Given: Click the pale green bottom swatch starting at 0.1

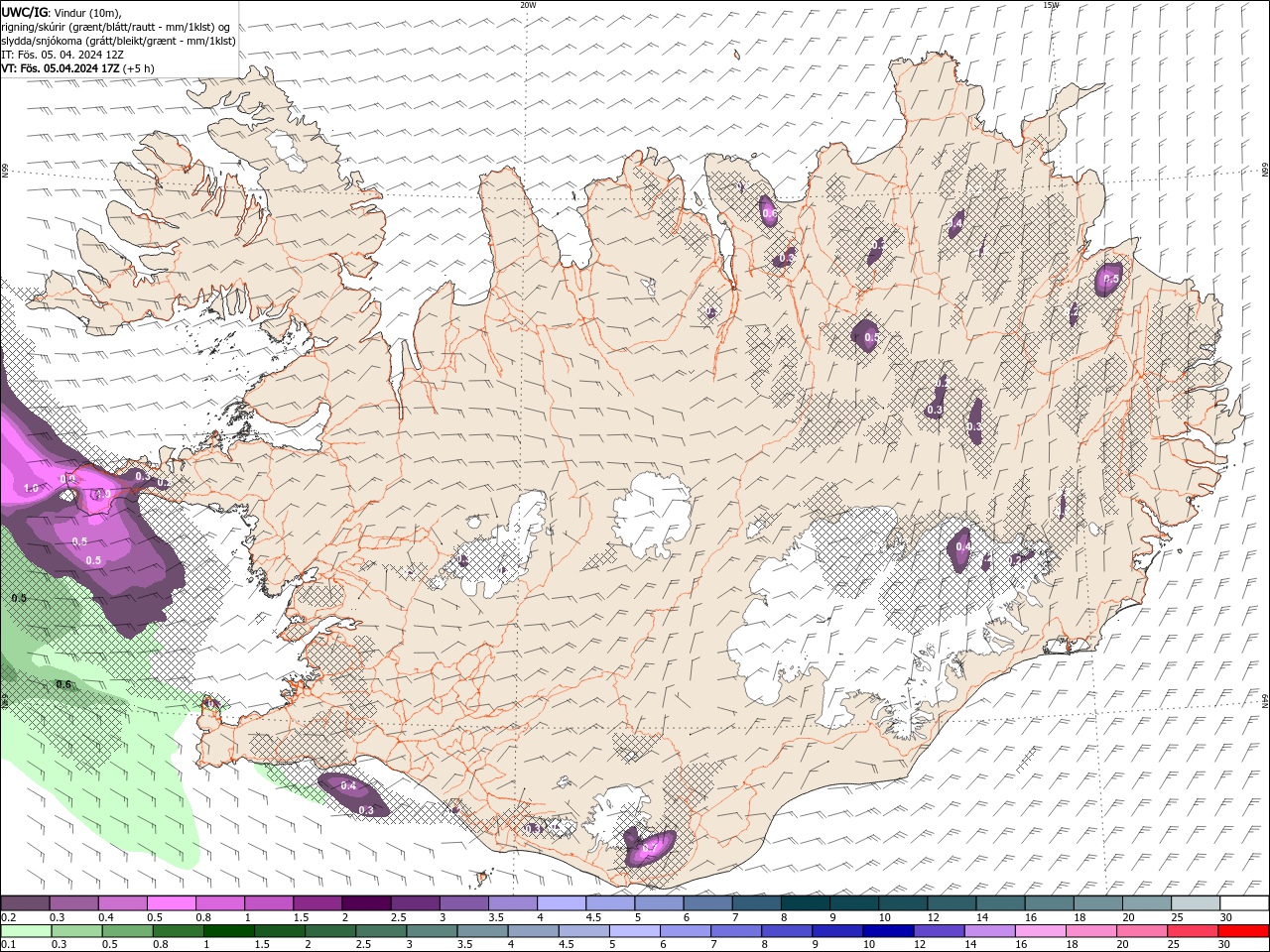Looking at the screenshot, I should [27, 931].
